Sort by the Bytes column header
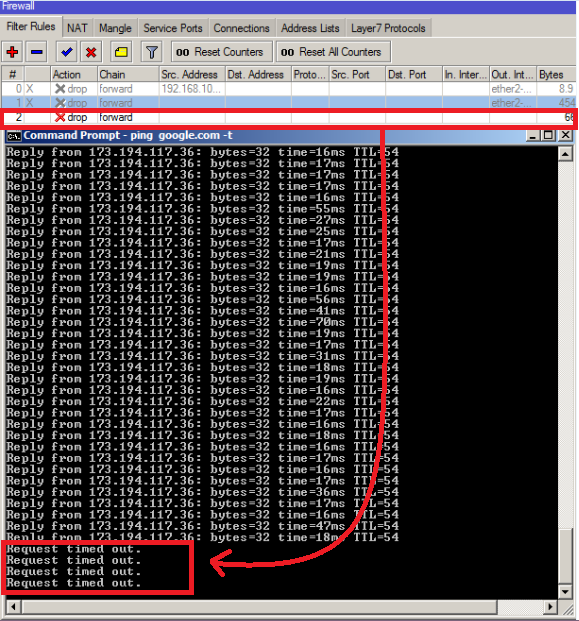Screen dimensions: 579x621 556,74
